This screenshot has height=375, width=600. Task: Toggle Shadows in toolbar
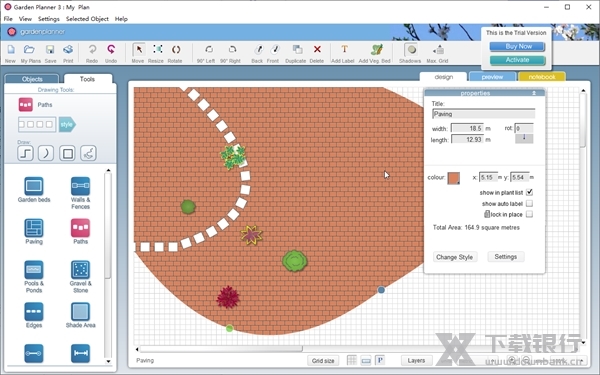coord(411,50)
